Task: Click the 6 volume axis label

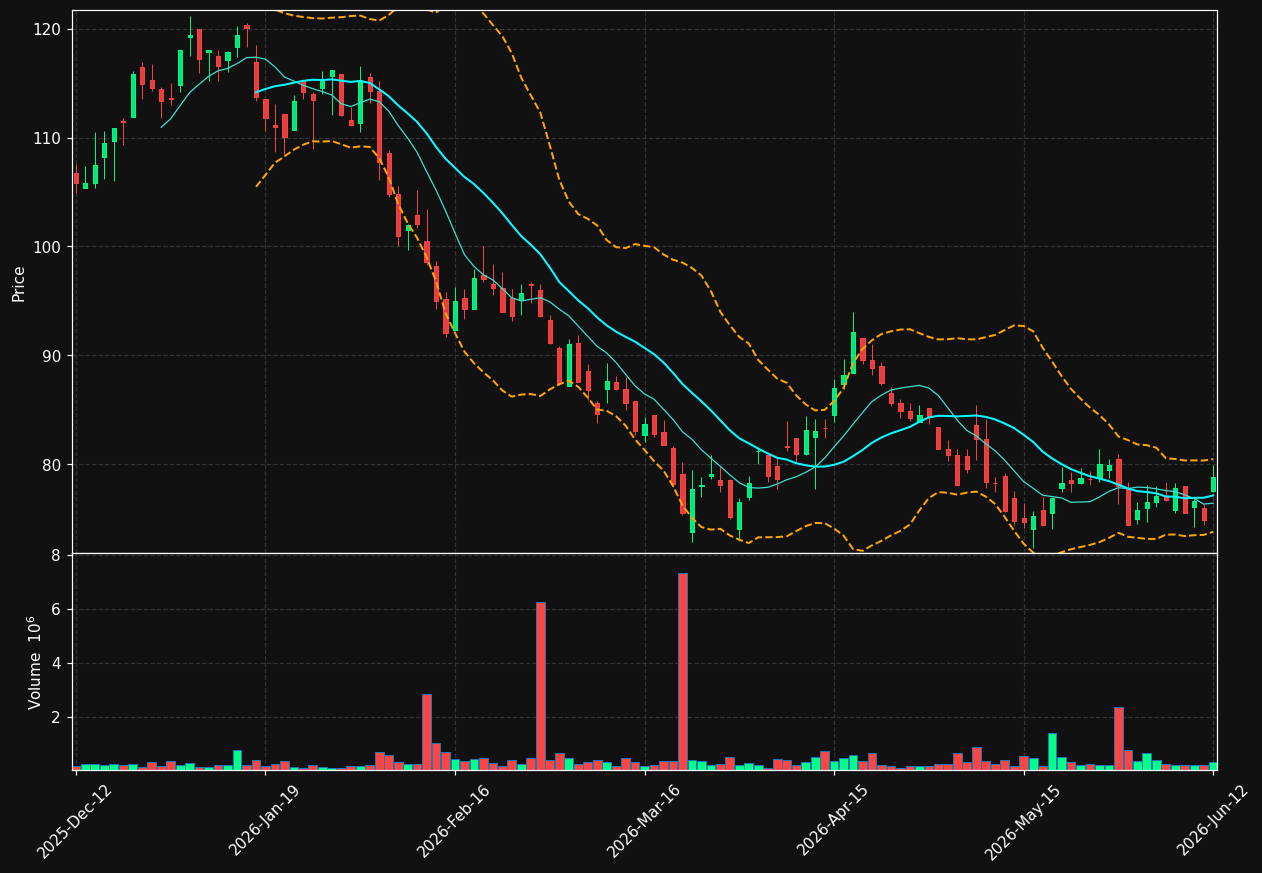Action: 57,610
